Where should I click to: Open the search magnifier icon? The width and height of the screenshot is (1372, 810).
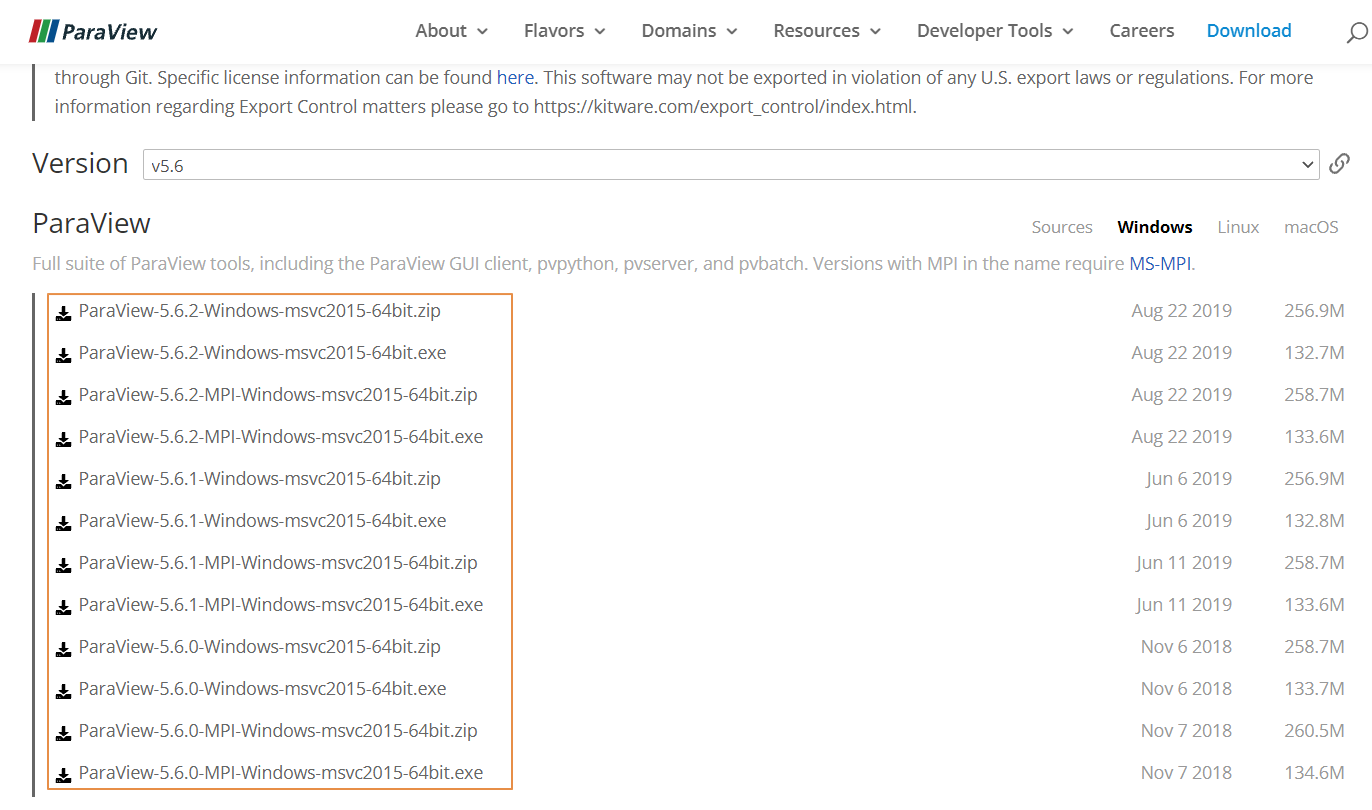click(1356, 33)
